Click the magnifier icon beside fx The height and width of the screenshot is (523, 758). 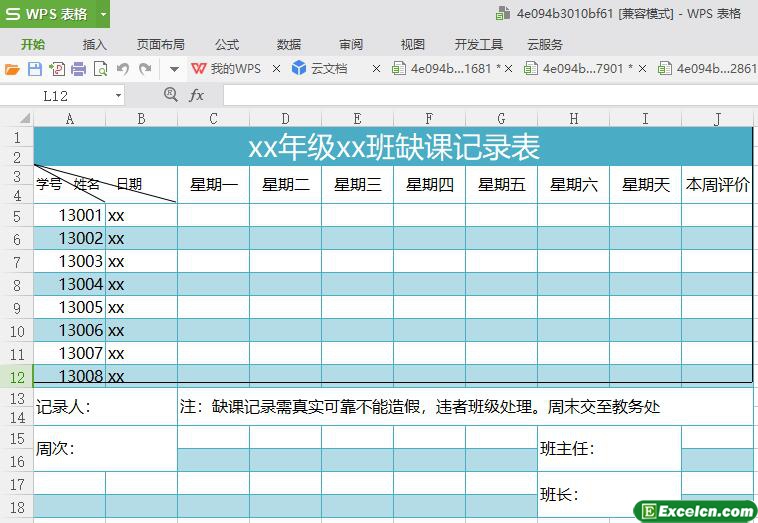tap(170, 94)
